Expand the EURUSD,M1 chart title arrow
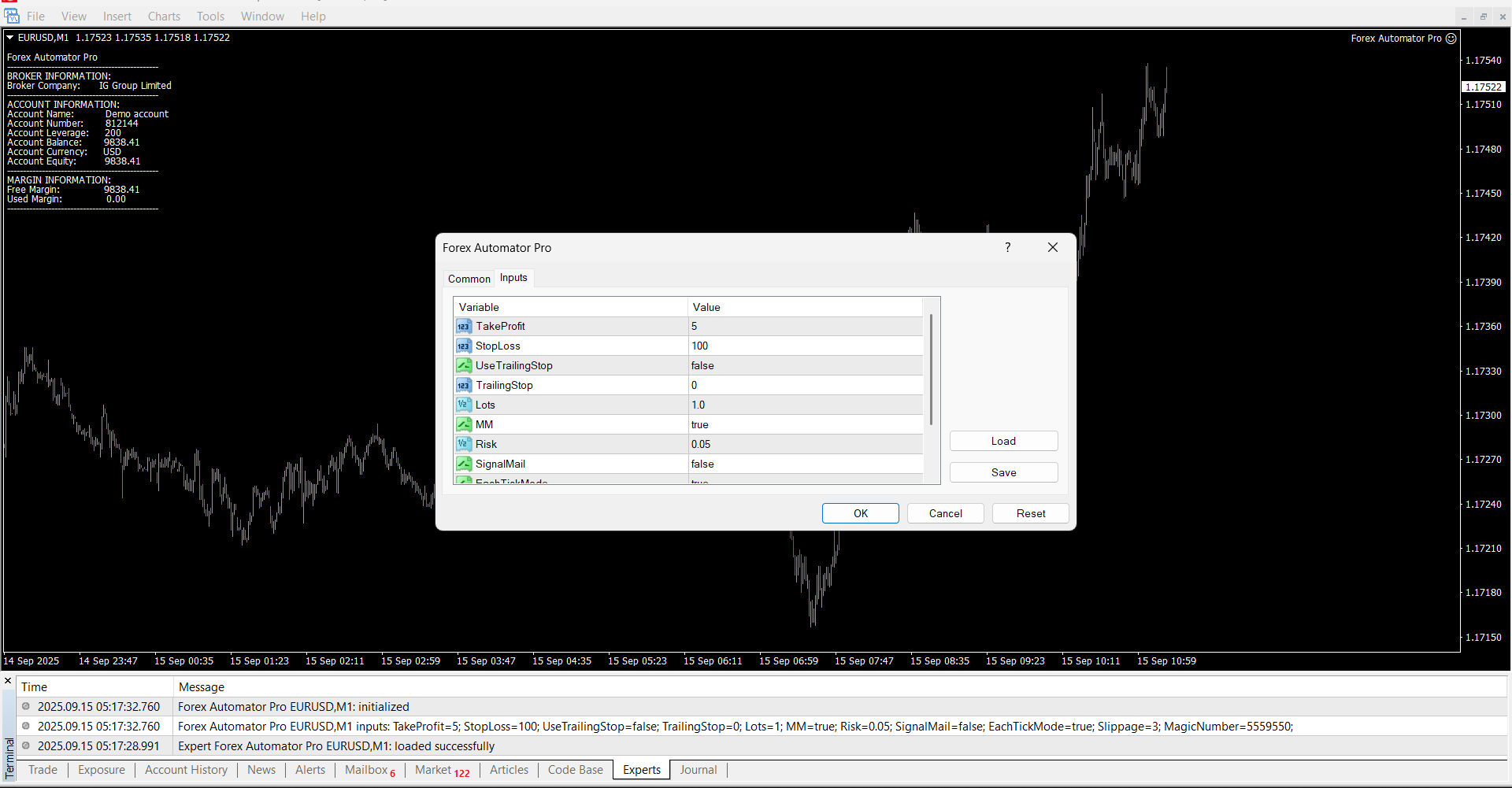 (x=10, y=38)
